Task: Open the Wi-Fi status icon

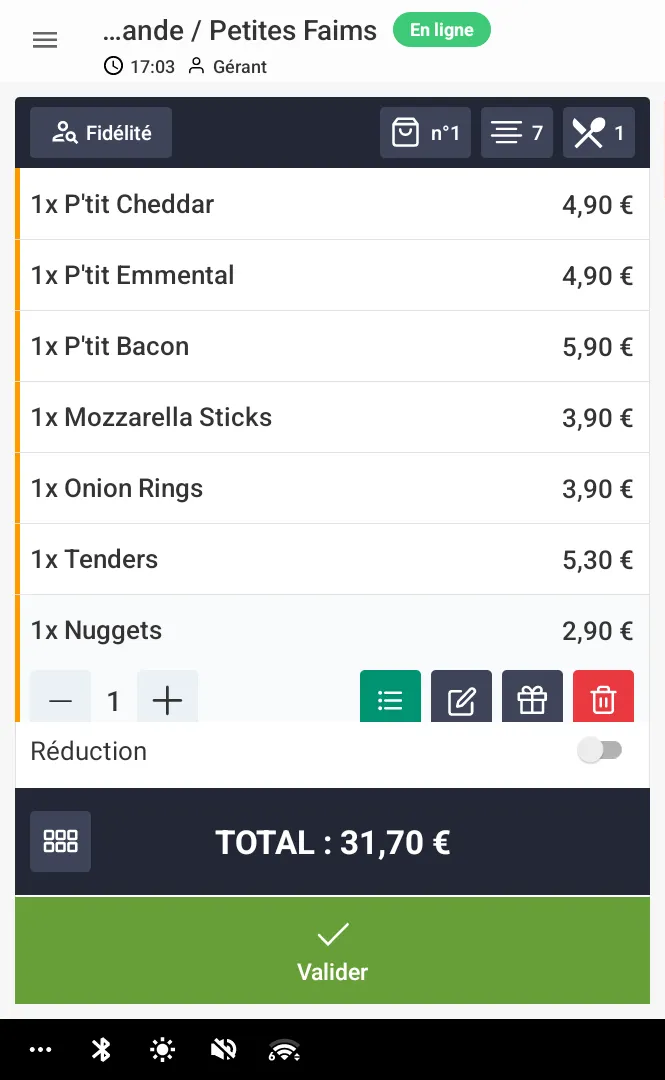Action: [285, 1049]
